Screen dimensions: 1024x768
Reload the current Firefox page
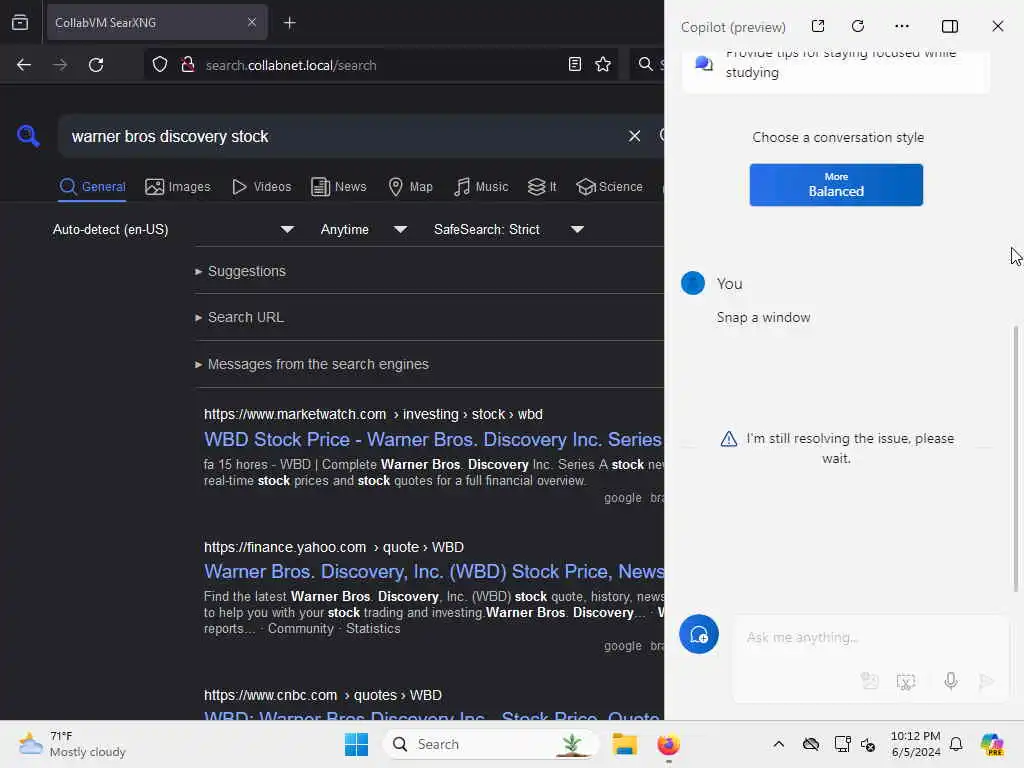[x=96, y=65]
